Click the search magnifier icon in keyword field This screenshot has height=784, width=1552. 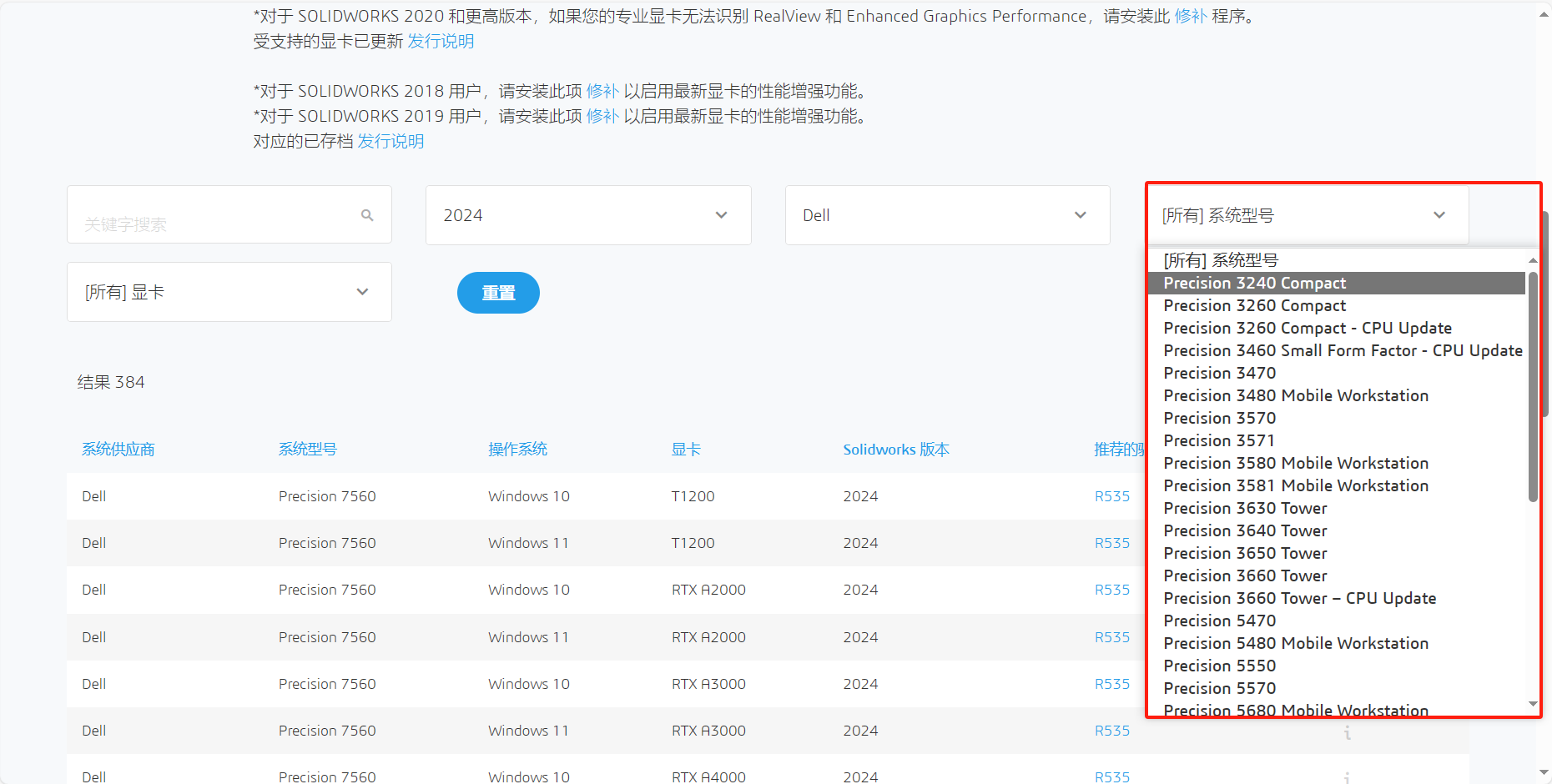tap(367, 214)
